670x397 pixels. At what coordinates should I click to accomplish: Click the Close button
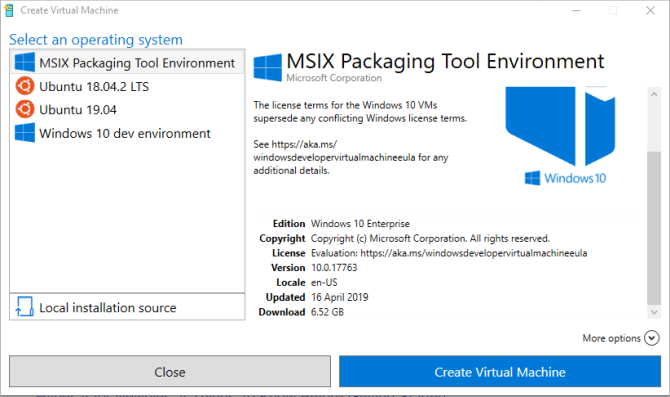tap(170, 371)
